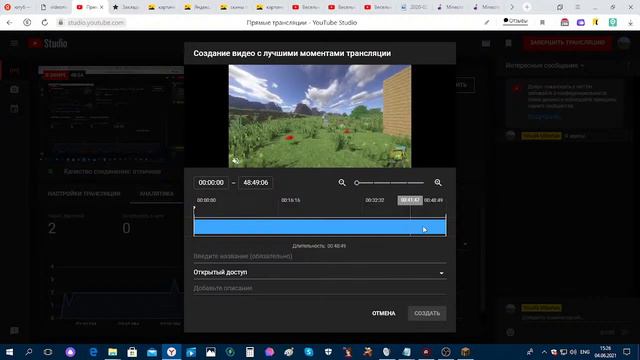Click the 00:32:32 timeline time label
The height and width of the screenshot is (360, 640).
click(375, 200)
